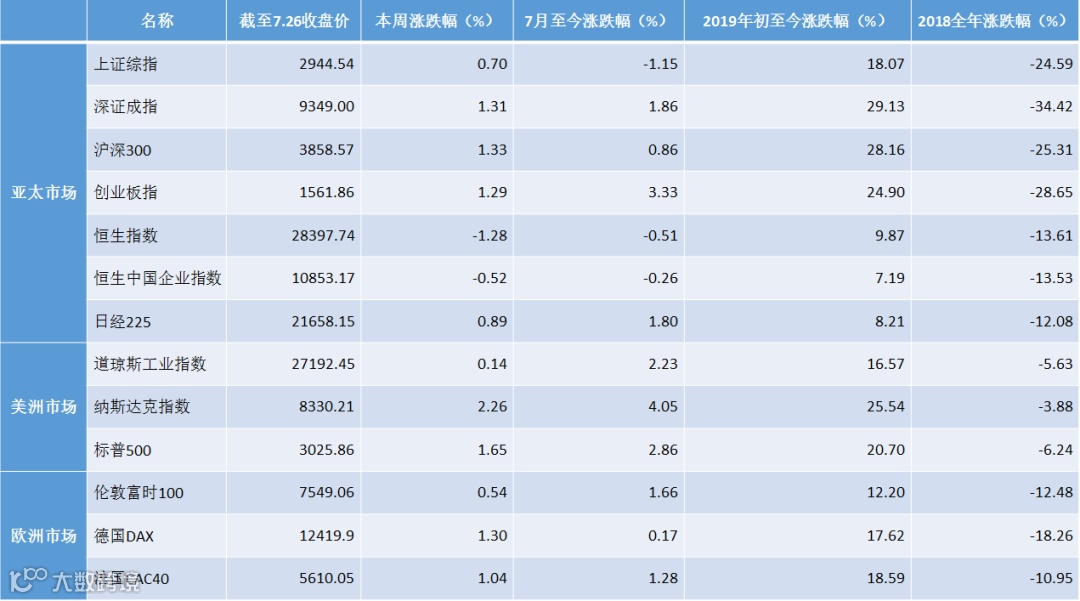Screen dimensions: 1080x601
Task: Click 2019 change 7.19 value
Action: [x=890, y=278]
